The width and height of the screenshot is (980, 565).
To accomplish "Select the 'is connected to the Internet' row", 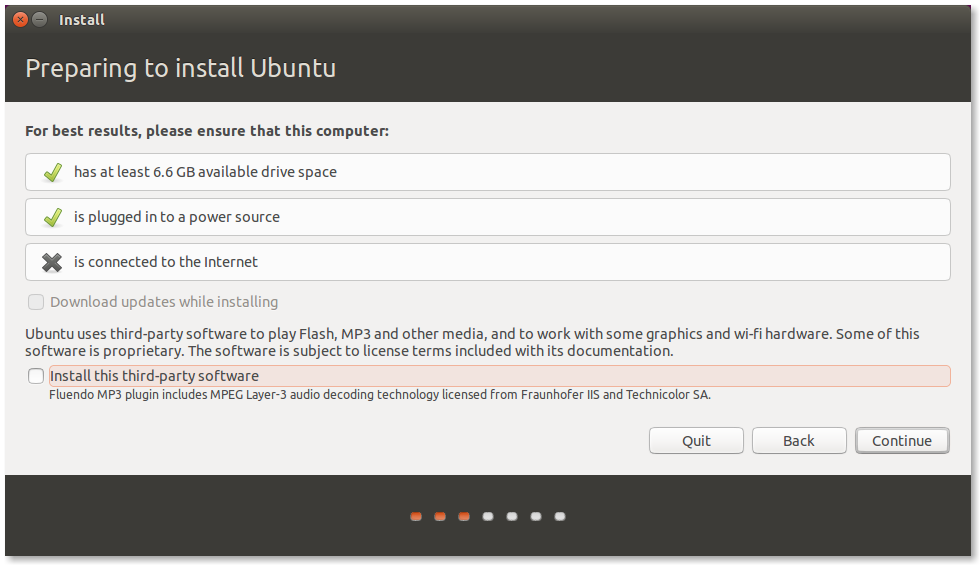I will (x=487, y=262).
